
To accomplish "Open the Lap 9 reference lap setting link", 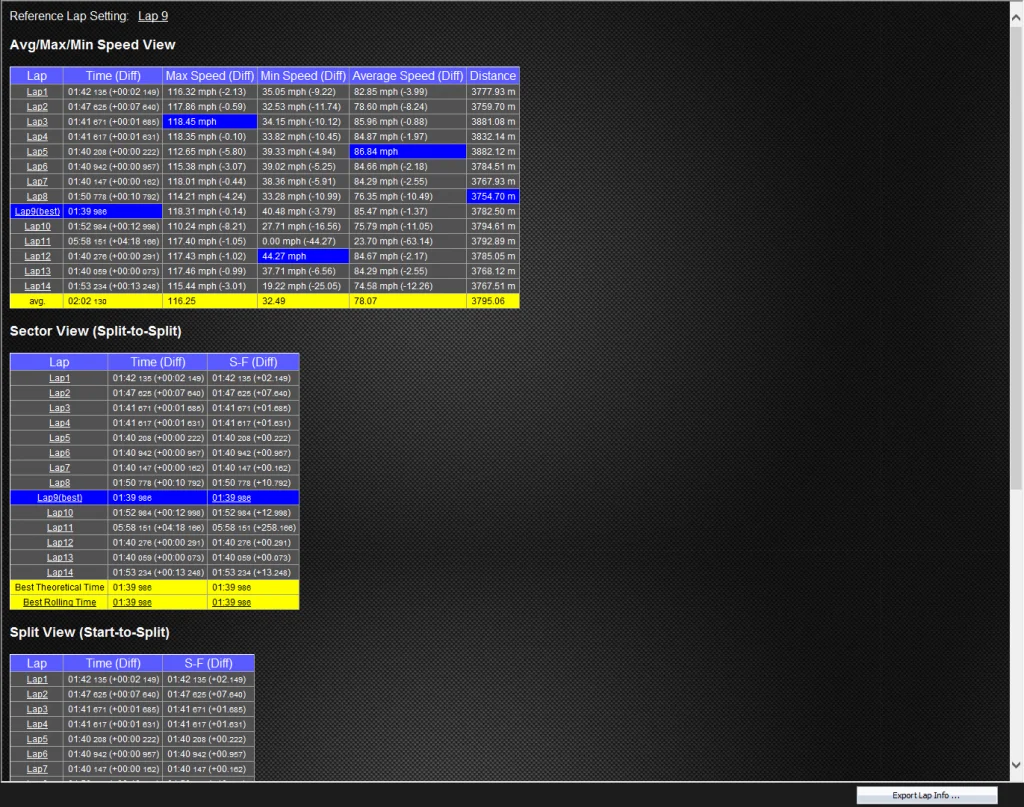I will coord(153,16).
